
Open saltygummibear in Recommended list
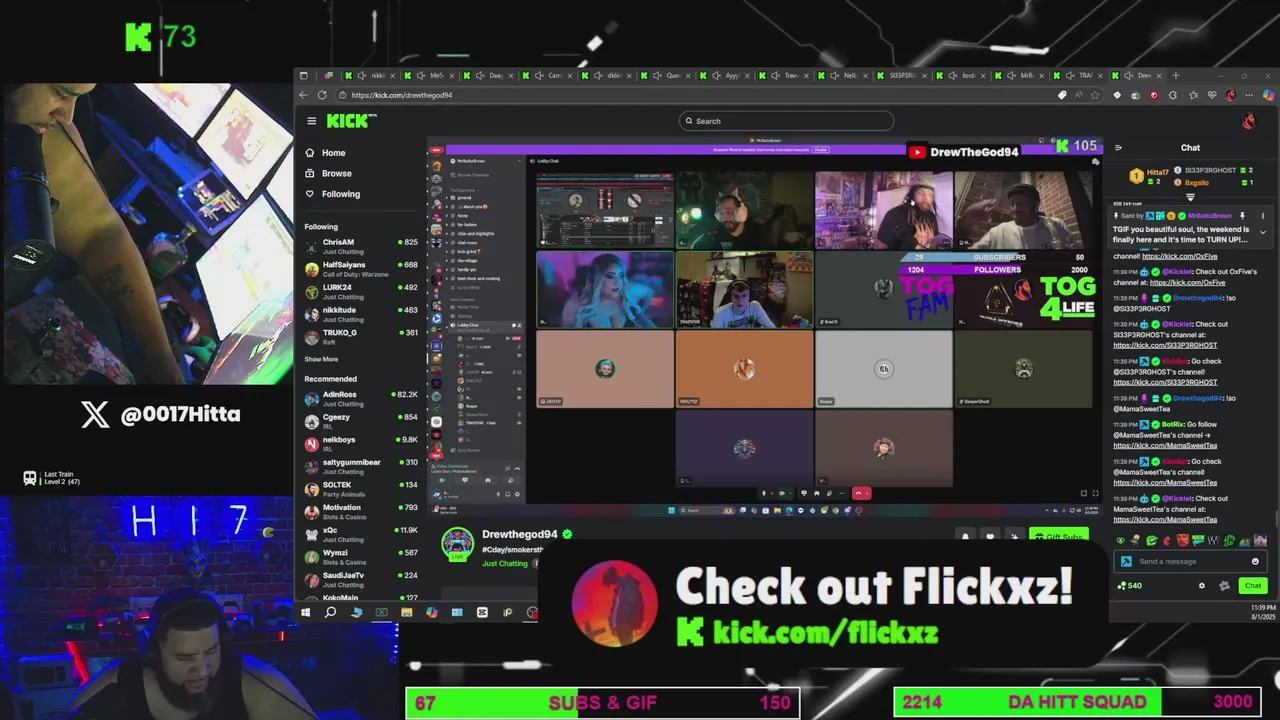coord(361,467)
